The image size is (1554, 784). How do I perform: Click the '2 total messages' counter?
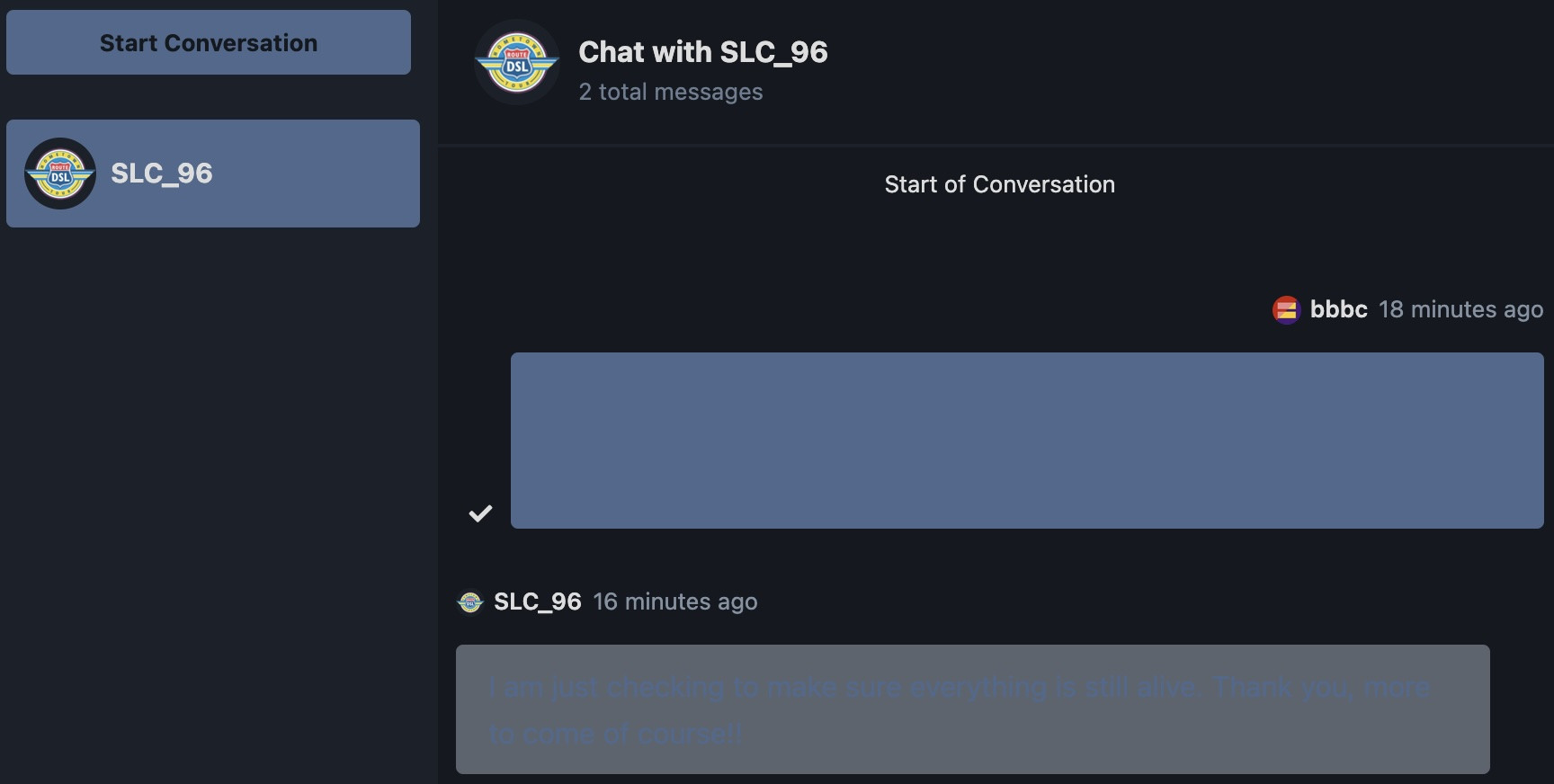point(671,92)
